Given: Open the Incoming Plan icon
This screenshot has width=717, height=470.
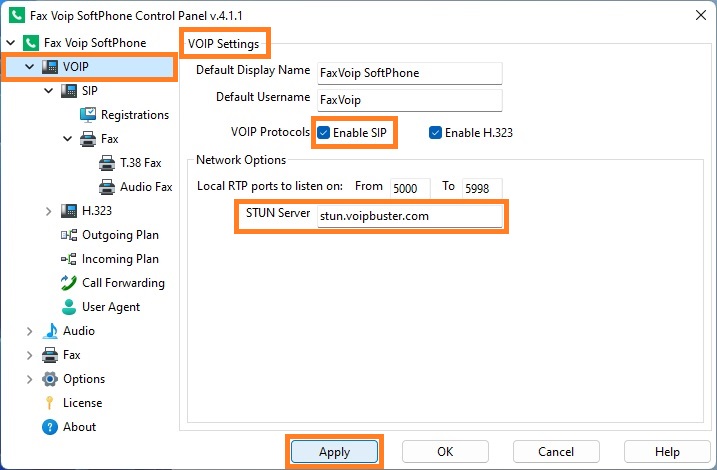Looking at the screenshot, I should coord(69,259).
